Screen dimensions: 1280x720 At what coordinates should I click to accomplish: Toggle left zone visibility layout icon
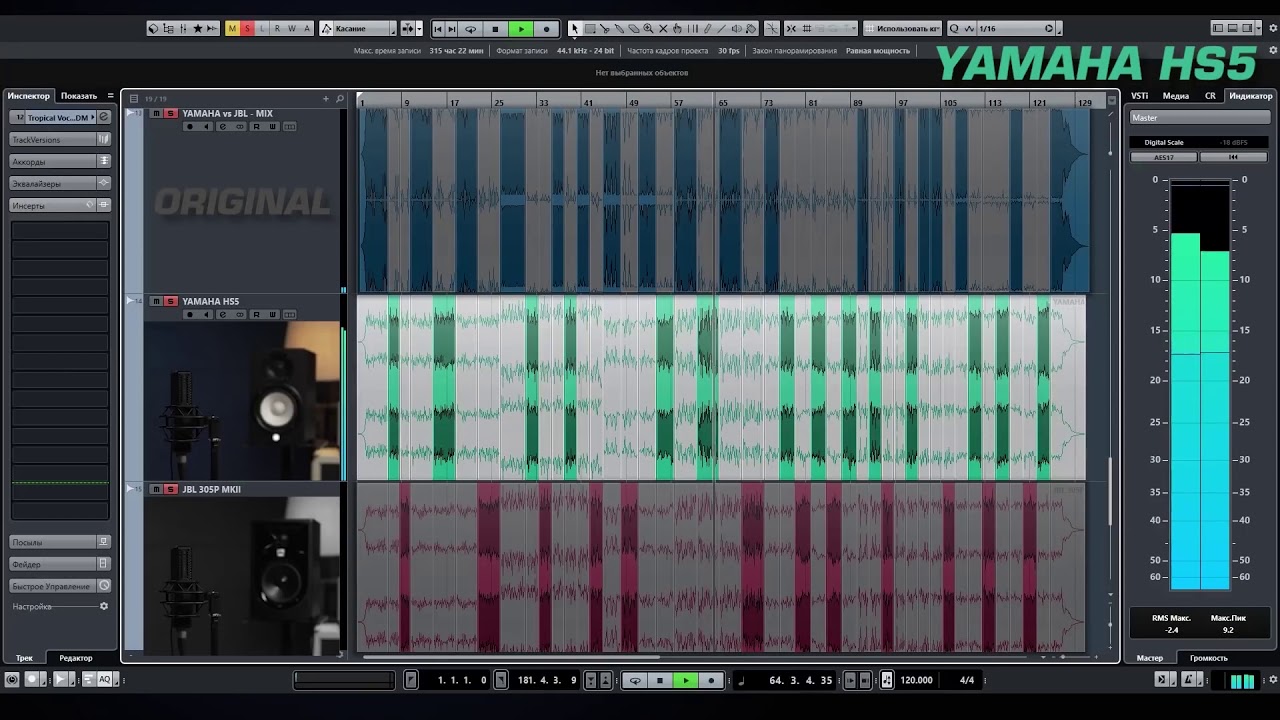(1217, 29)
